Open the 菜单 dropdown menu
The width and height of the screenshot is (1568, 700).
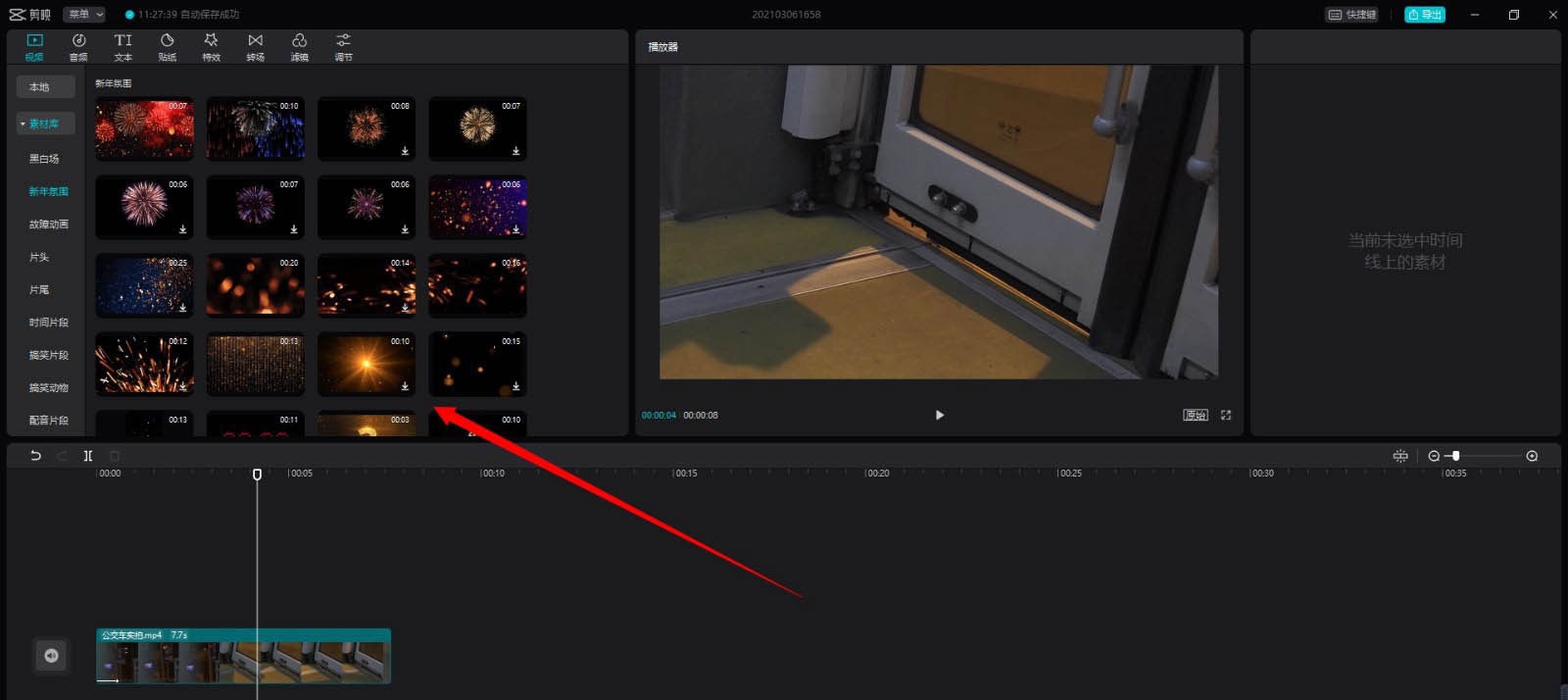pos(85,15)
